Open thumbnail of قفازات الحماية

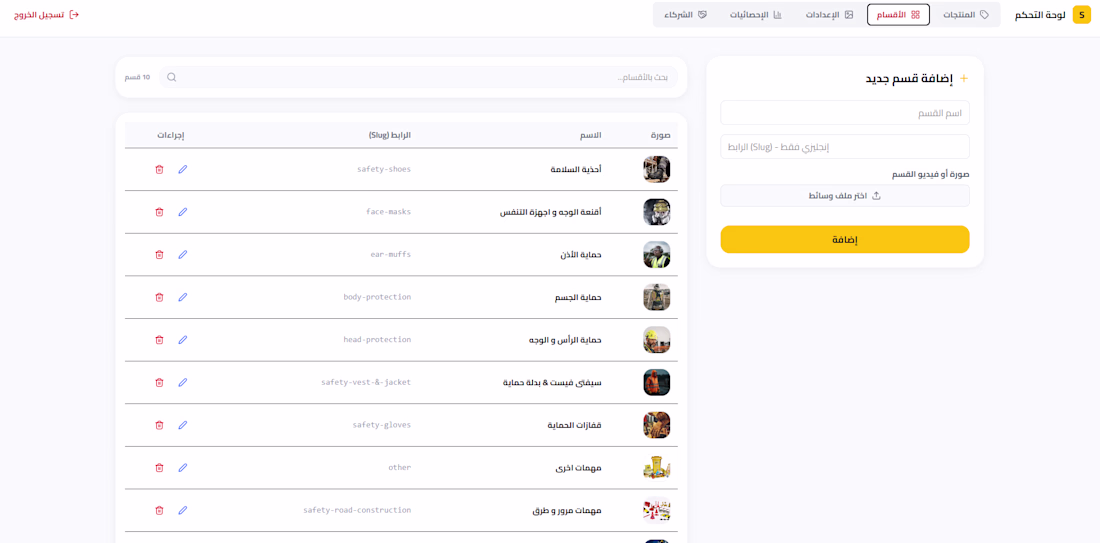point(657,425)
